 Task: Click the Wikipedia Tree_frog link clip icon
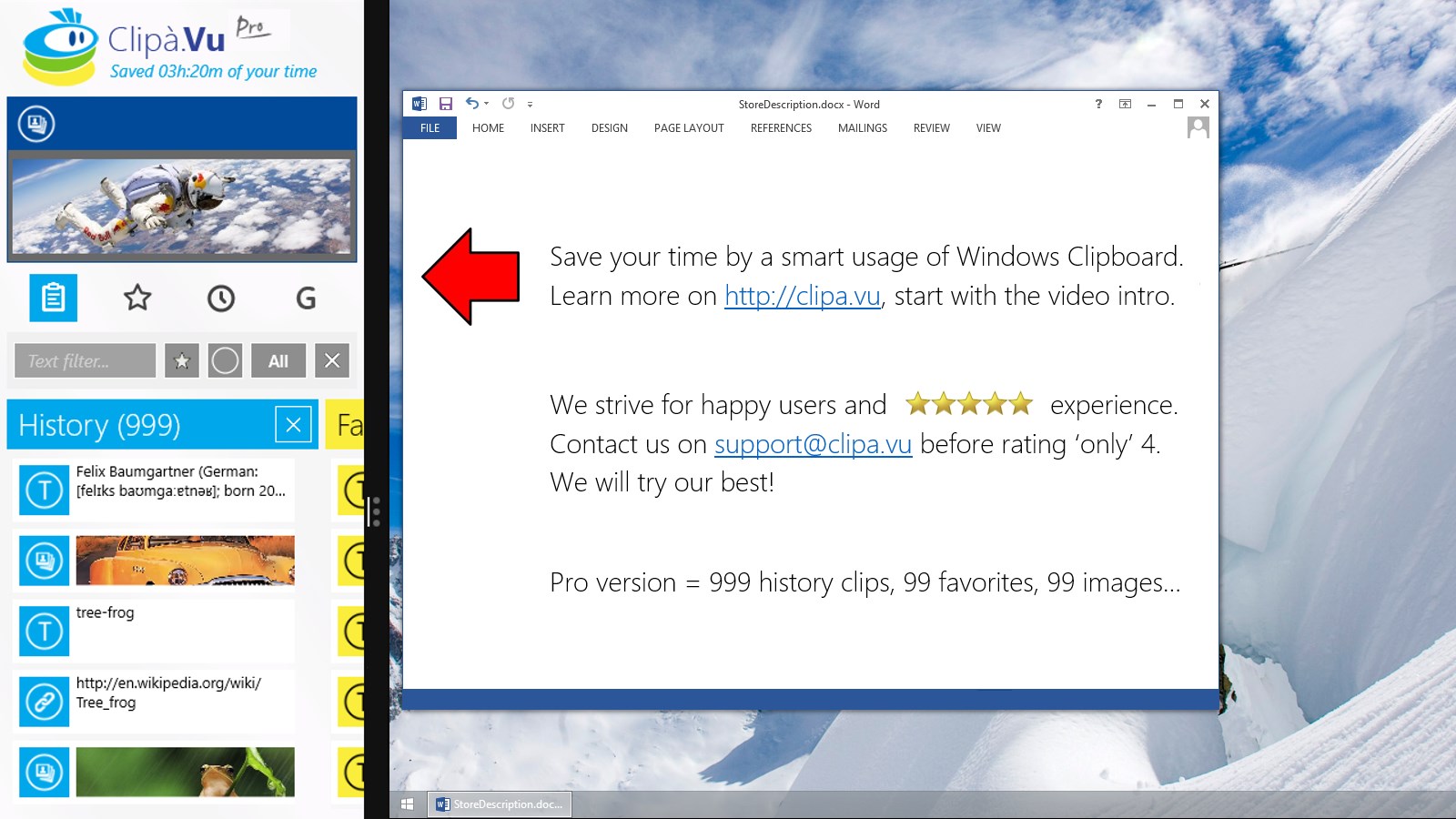(x=44, y=702)
